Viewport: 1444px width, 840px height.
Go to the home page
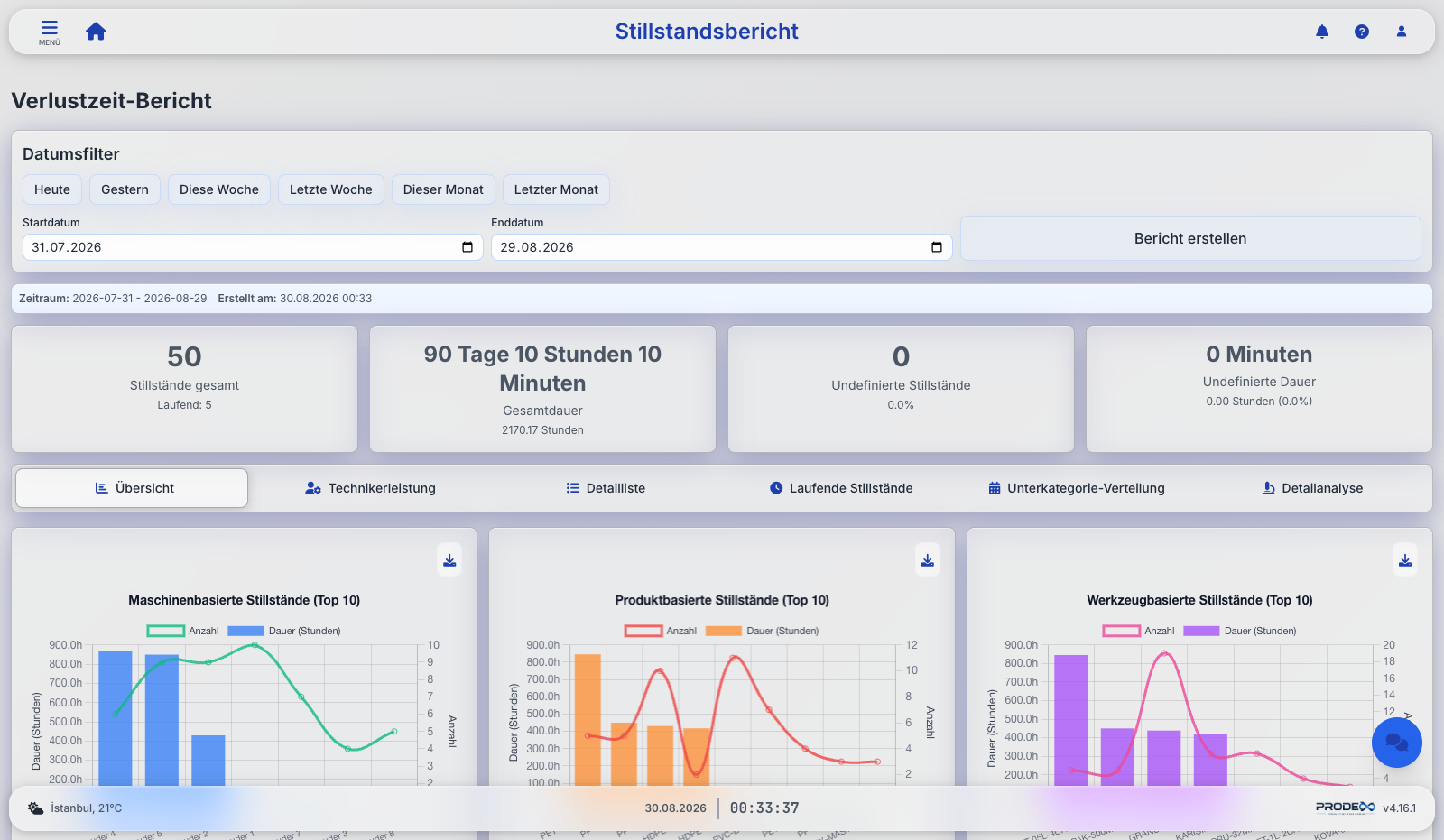(96, 32)
